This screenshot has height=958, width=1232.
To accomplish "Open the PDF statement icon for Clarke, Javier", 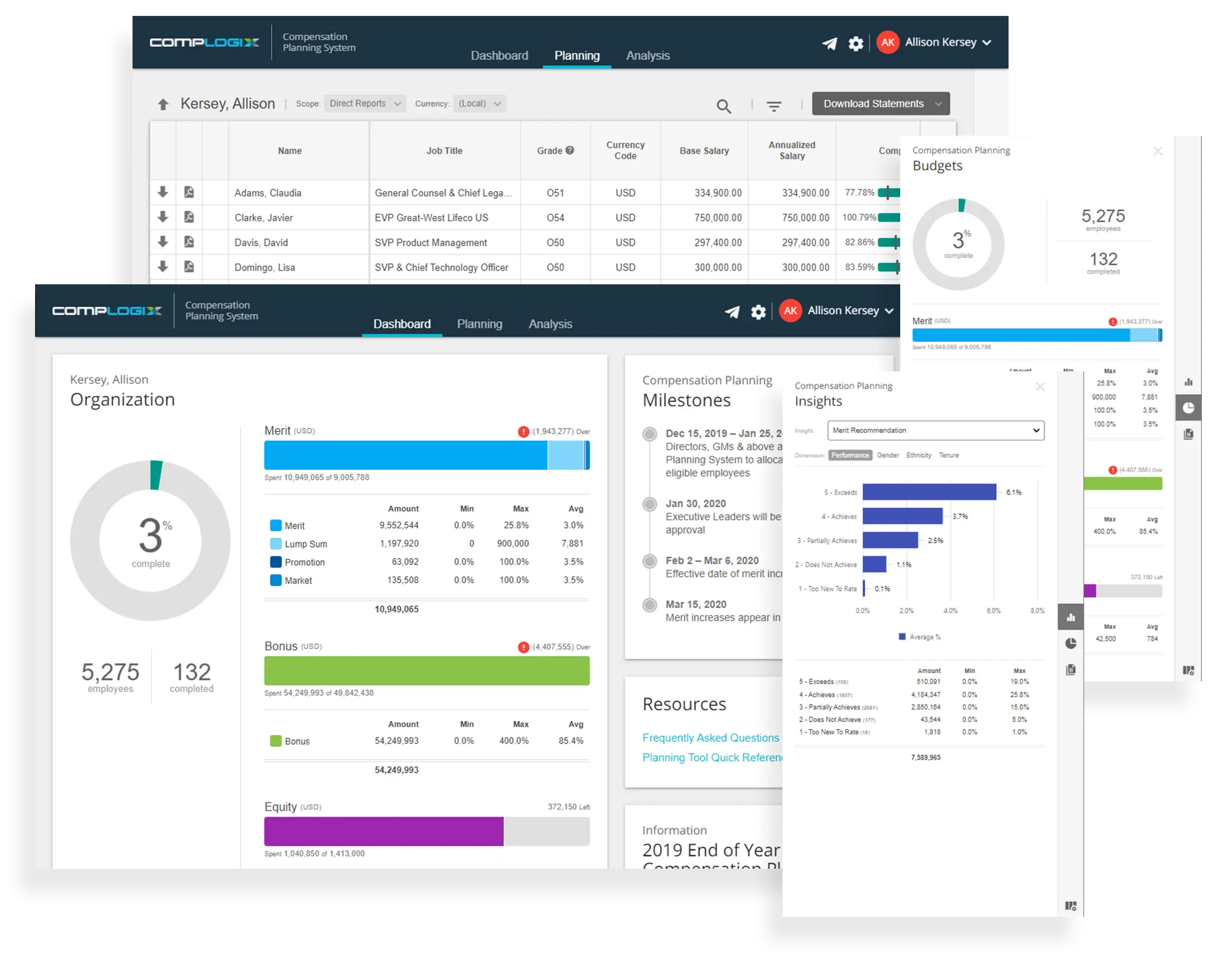I will click(189, 217).
